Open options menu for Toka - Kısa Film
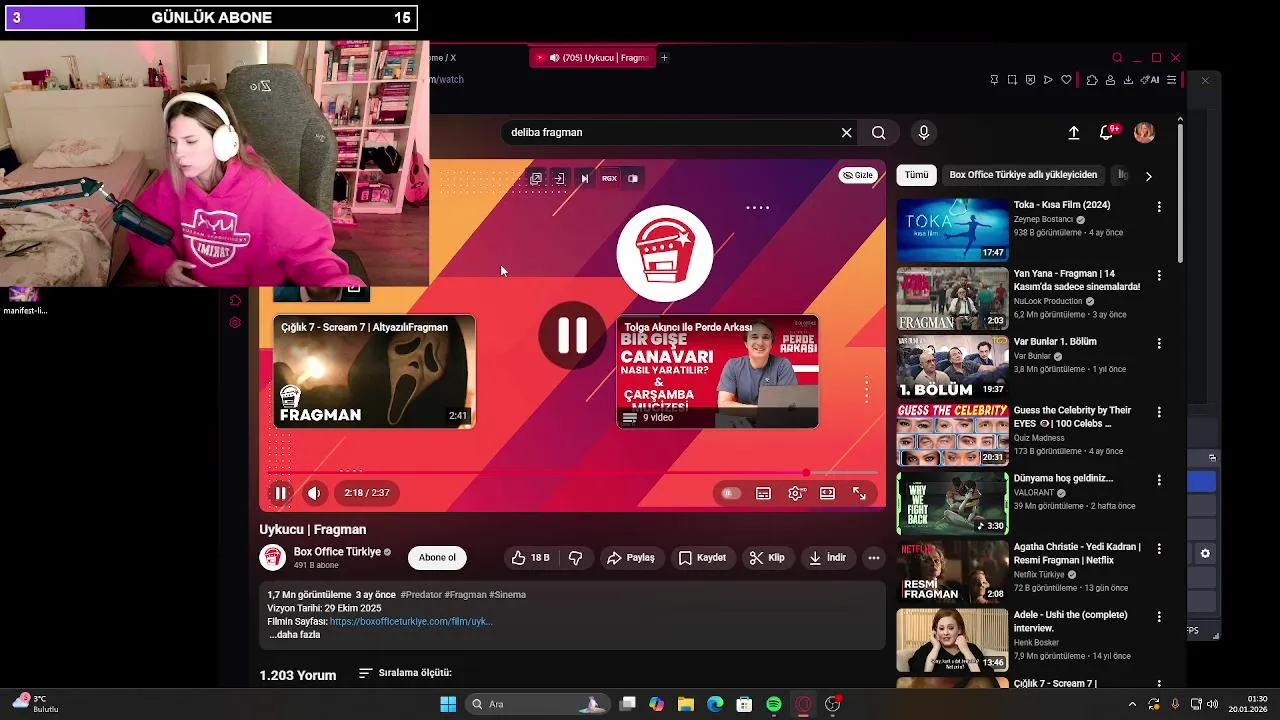Image resolution: width=1280 pixels, height=720 pixels. (1159, 207)
